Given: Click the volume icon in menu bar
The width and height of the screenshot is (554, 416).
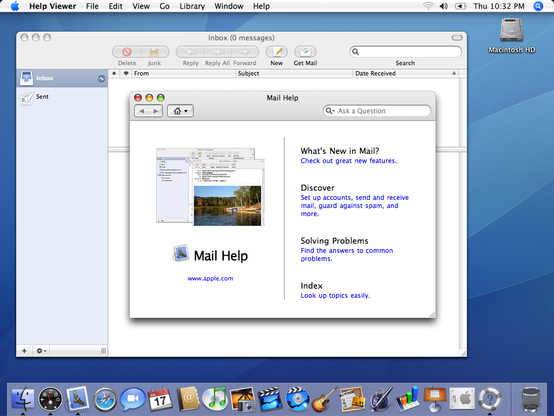Looking at the screenshot, I should tap(444, 6).
